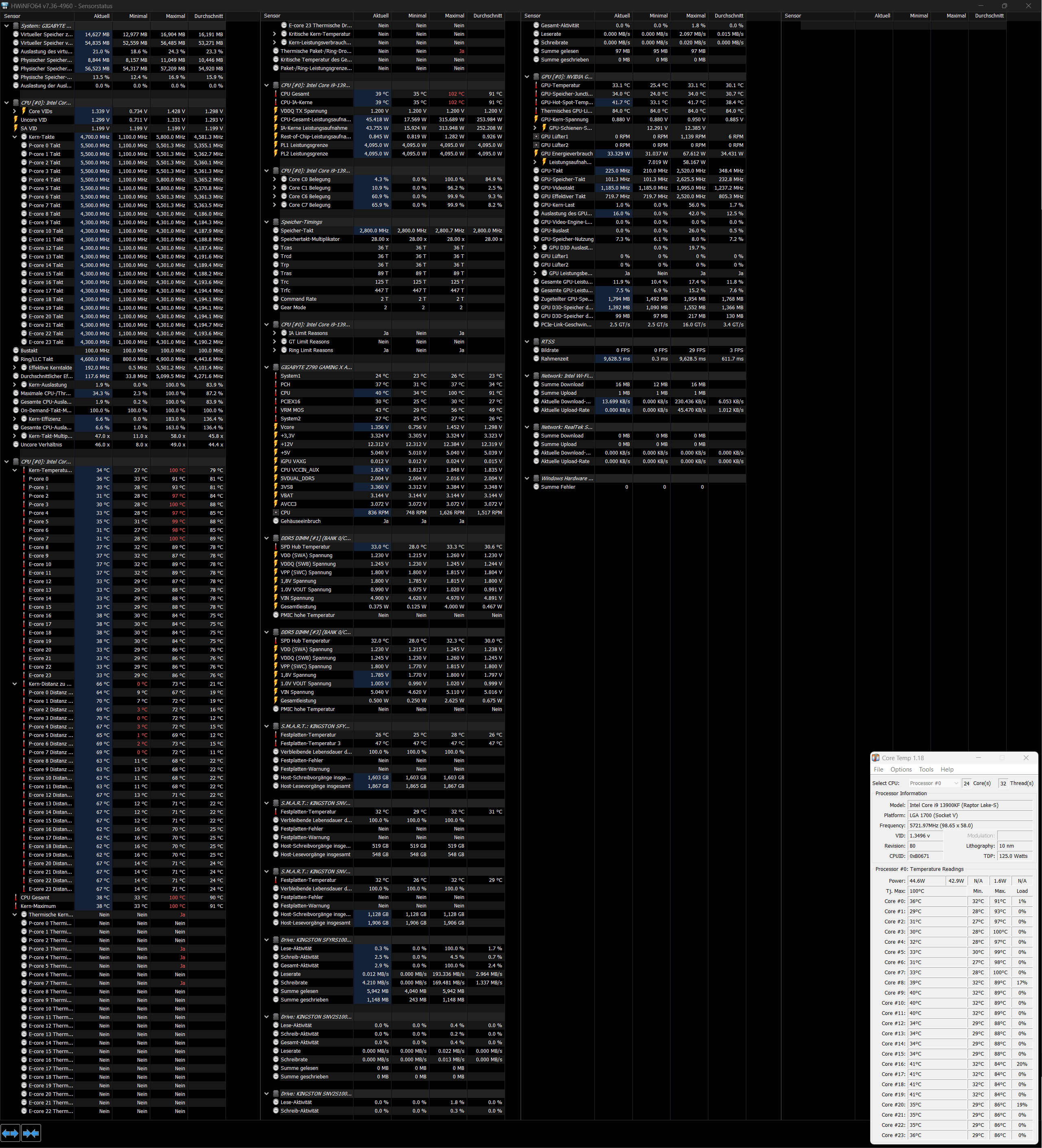
Task: Click the shrink columns arrows button
Action: (x=31, y=1133)
